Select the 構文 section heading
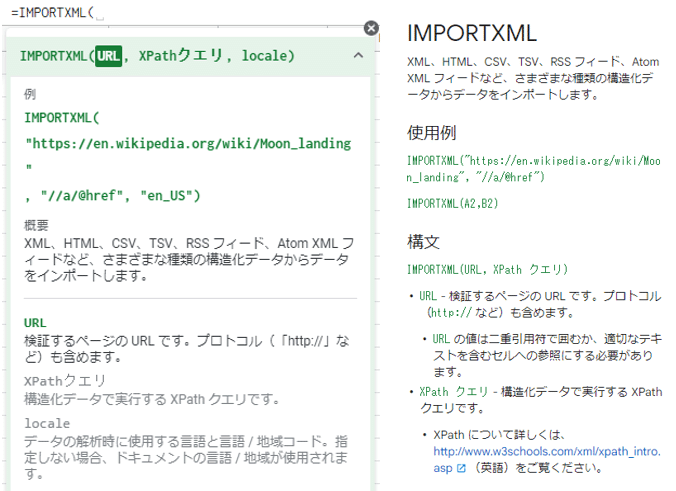The width and height of the screenshot is (676, 491). pos(423,242)
